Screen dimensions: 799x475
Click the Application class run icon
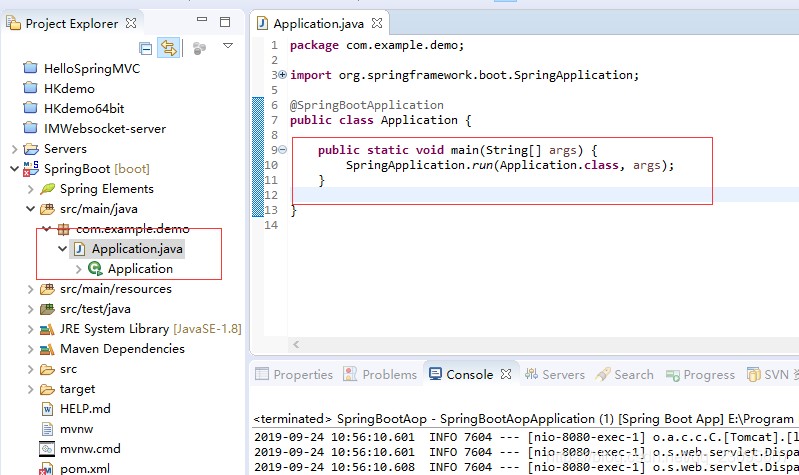[95, 269]
